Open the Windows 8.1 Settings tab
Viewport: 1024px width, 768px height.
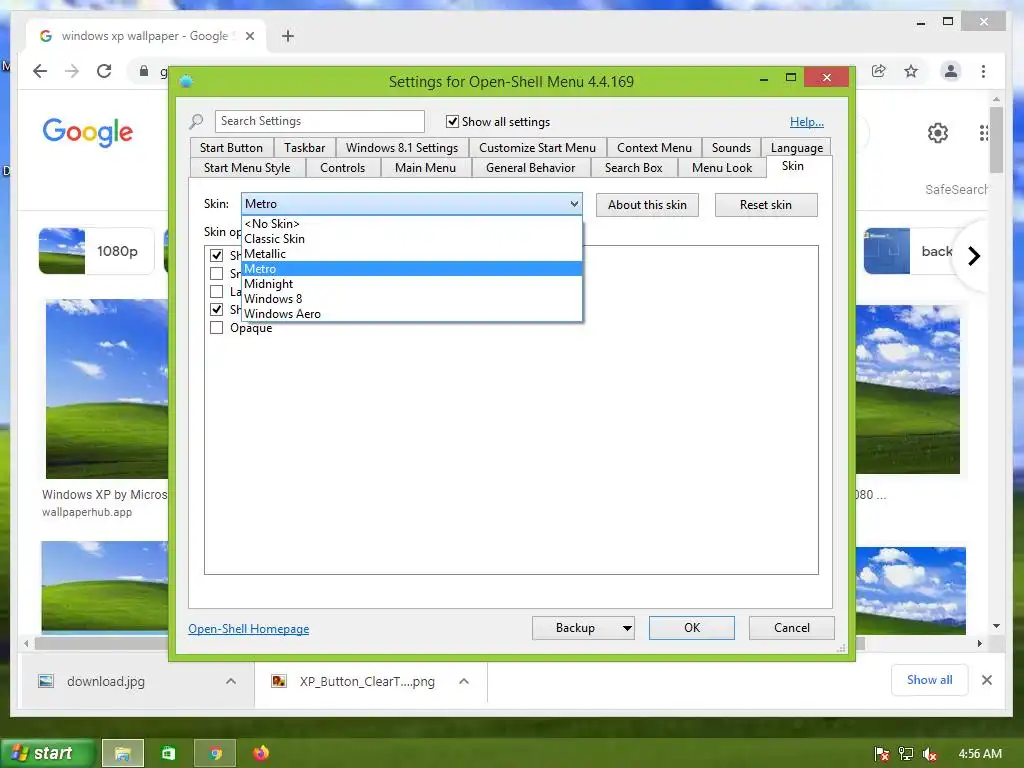(x=402, y=148)
